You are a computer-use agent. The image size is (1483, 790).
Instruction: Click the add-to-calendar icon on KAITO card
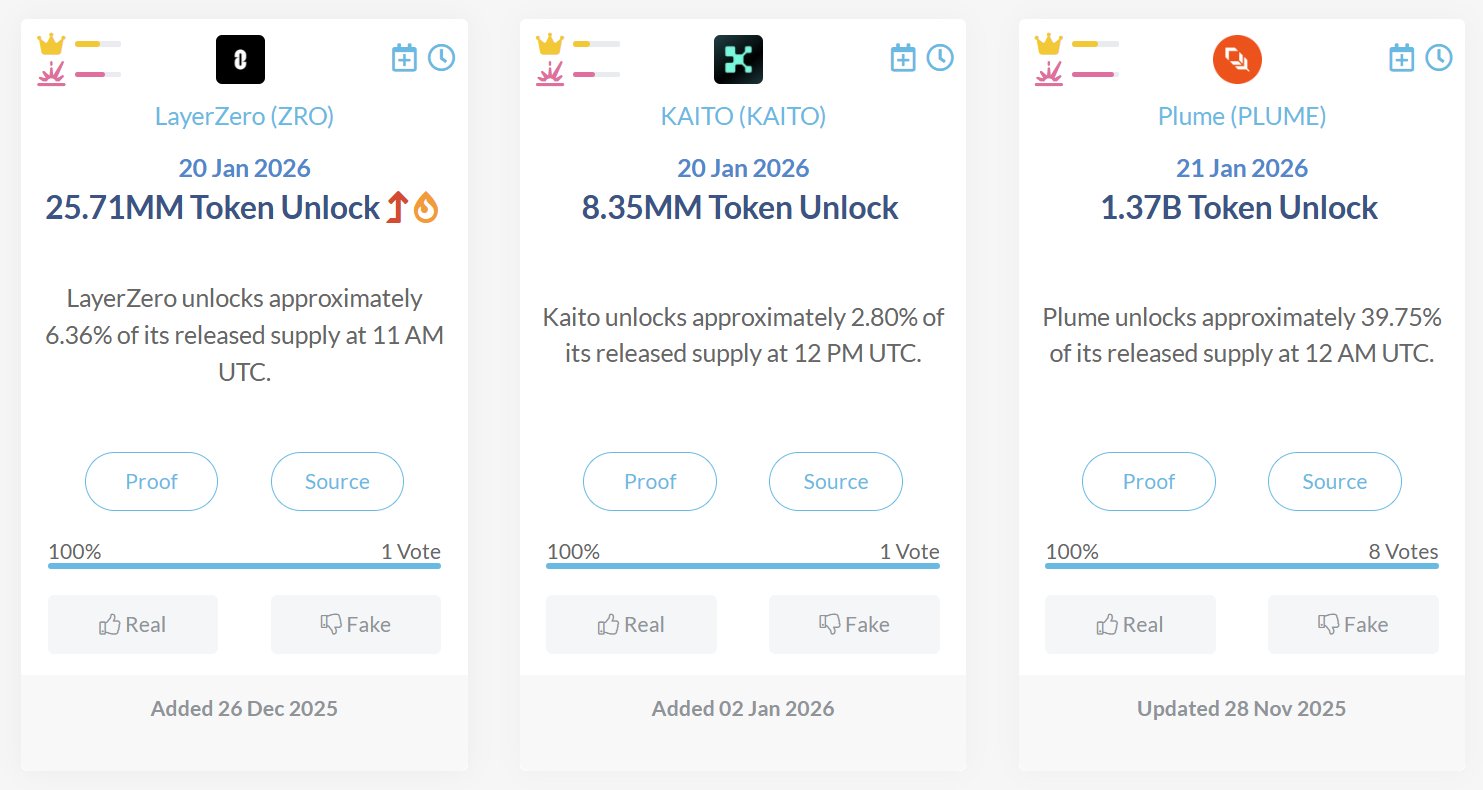pos(903,58)
